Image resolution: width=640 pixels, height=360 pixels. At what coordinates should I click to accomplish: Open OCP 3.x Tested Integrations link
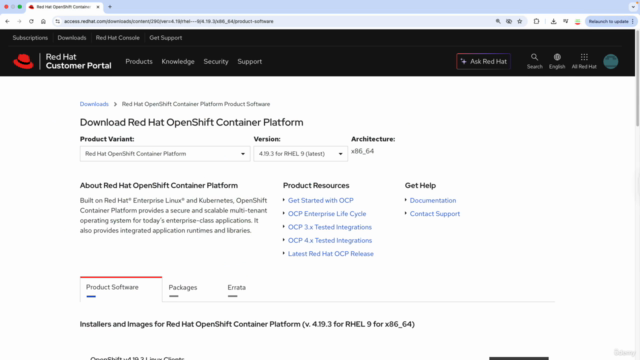tap(330, 227)
